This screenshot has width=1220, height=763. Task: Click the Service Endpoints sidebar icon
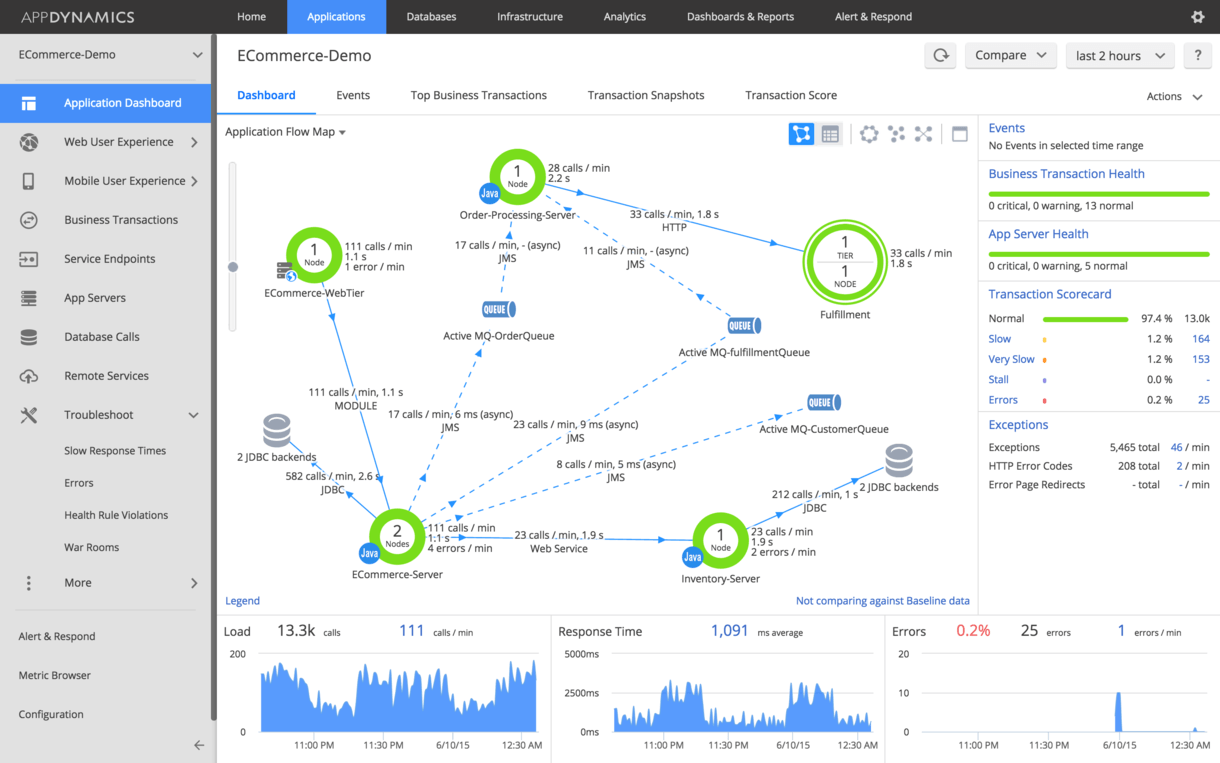pos(29,259)
